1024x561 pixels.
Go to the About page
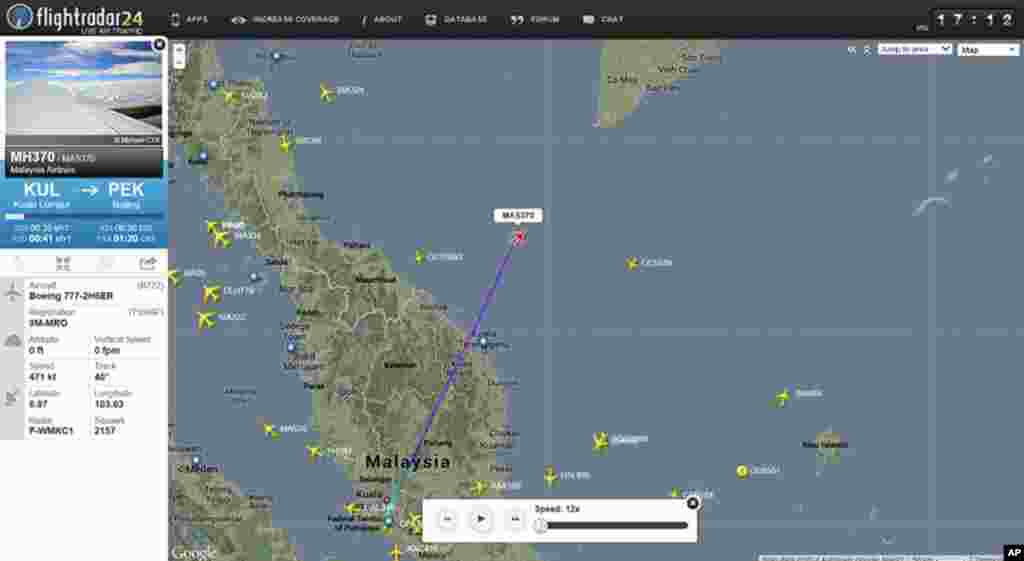[382, 19]
